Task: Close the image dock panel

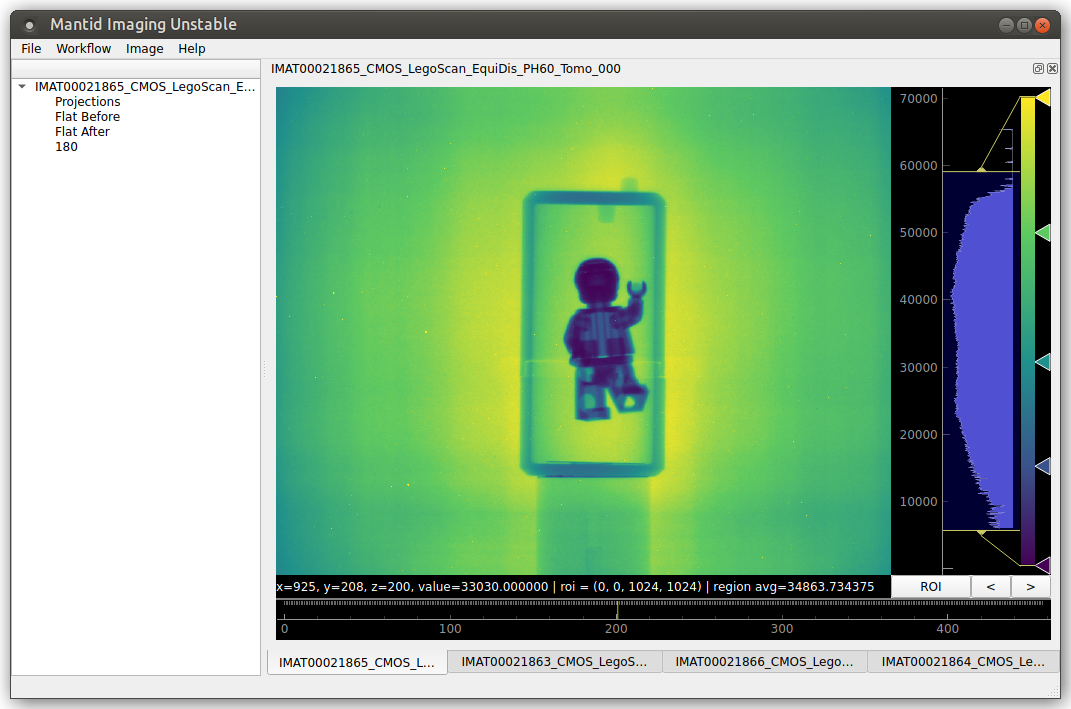Action: 1053,68
